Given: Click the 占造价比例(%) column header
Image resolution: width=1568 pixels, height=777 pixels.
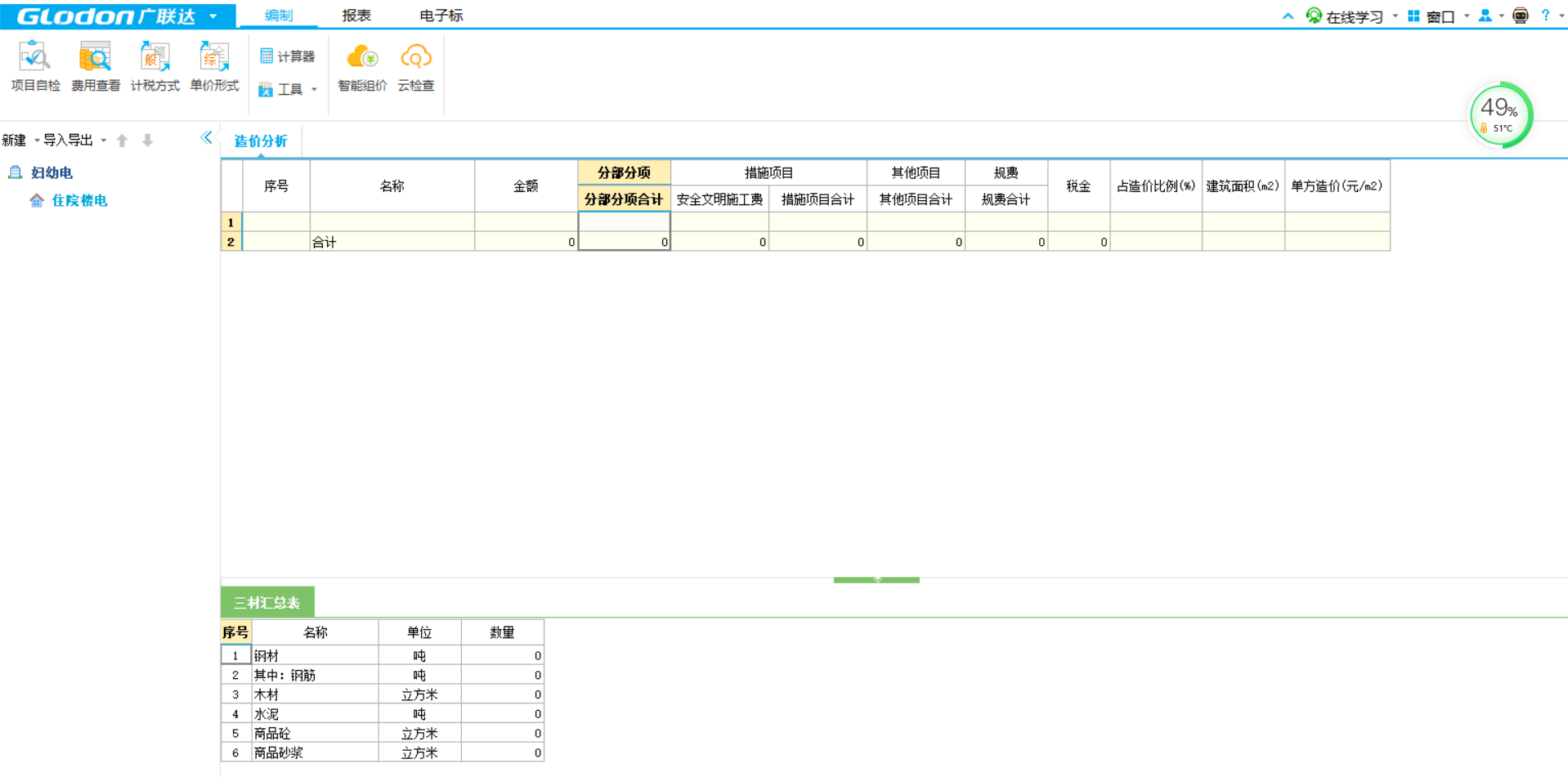Looking at the screenshot, I should pos(1156,185).
